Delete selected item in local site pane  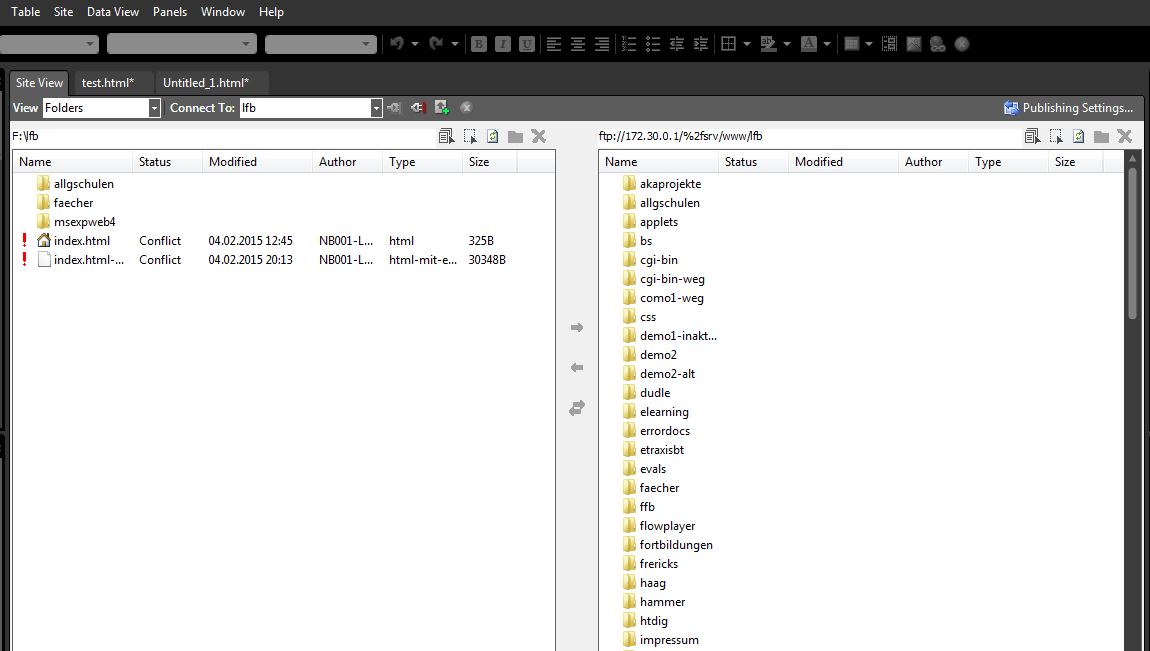(538, 135)
